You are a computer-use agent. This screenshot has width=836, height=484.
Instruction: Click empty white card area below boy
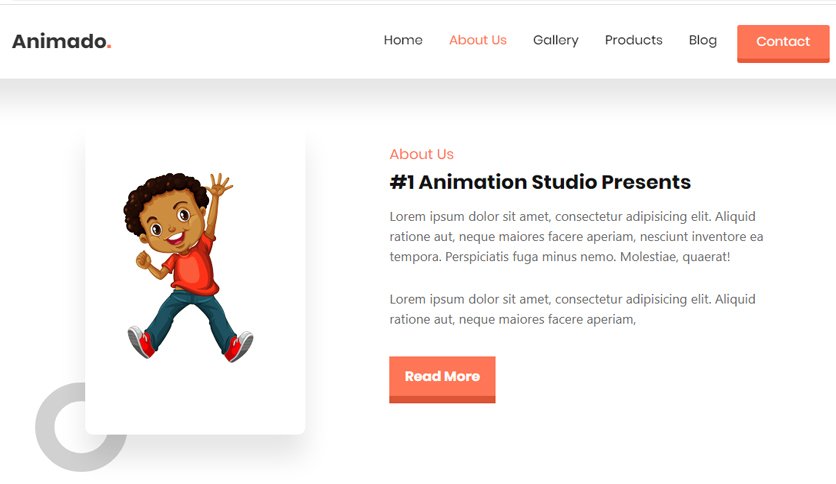(x=195, y=400)
